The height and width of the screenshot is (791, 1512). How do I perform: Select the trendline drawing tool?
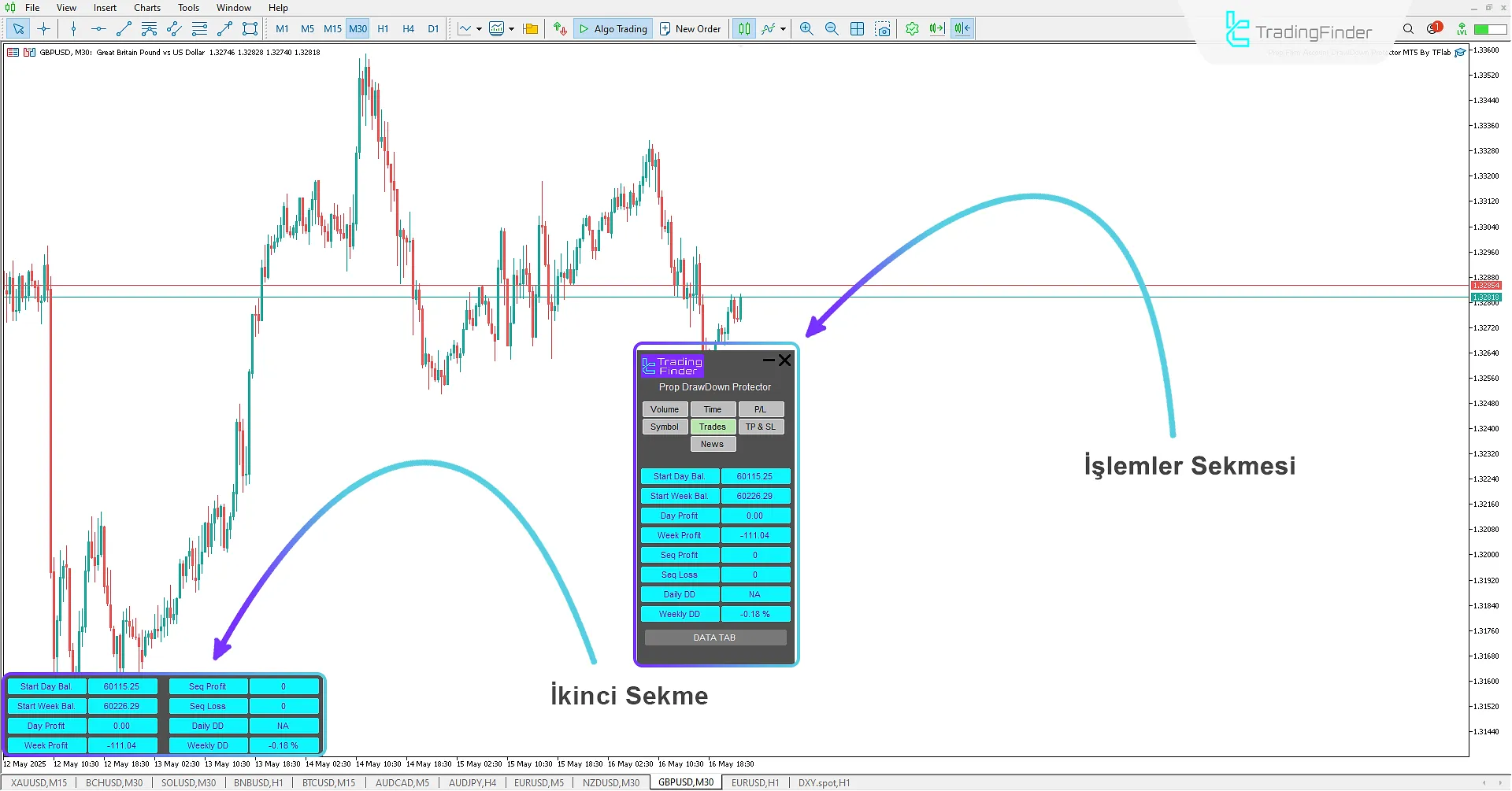pyautogui.click(x=124, y=29)
